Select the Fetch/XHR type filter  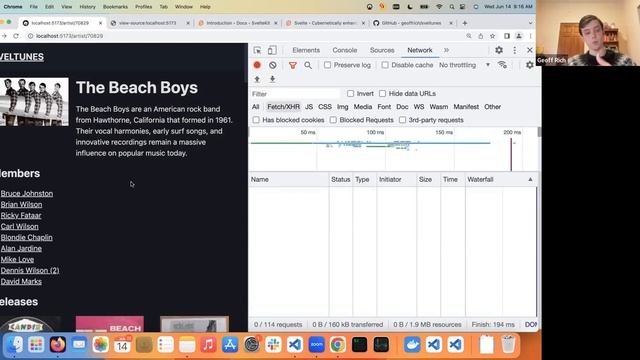[283, 107]
